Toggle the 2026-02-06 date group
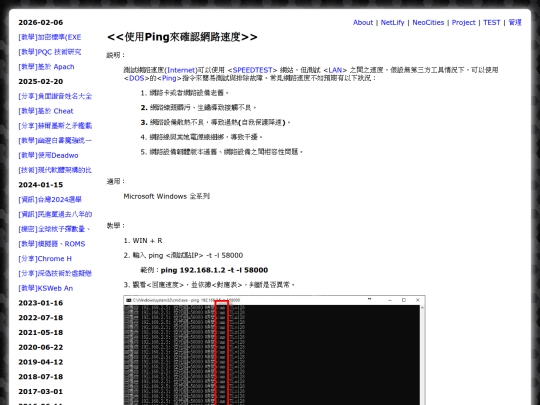540x405 pixels. (41, 22)
